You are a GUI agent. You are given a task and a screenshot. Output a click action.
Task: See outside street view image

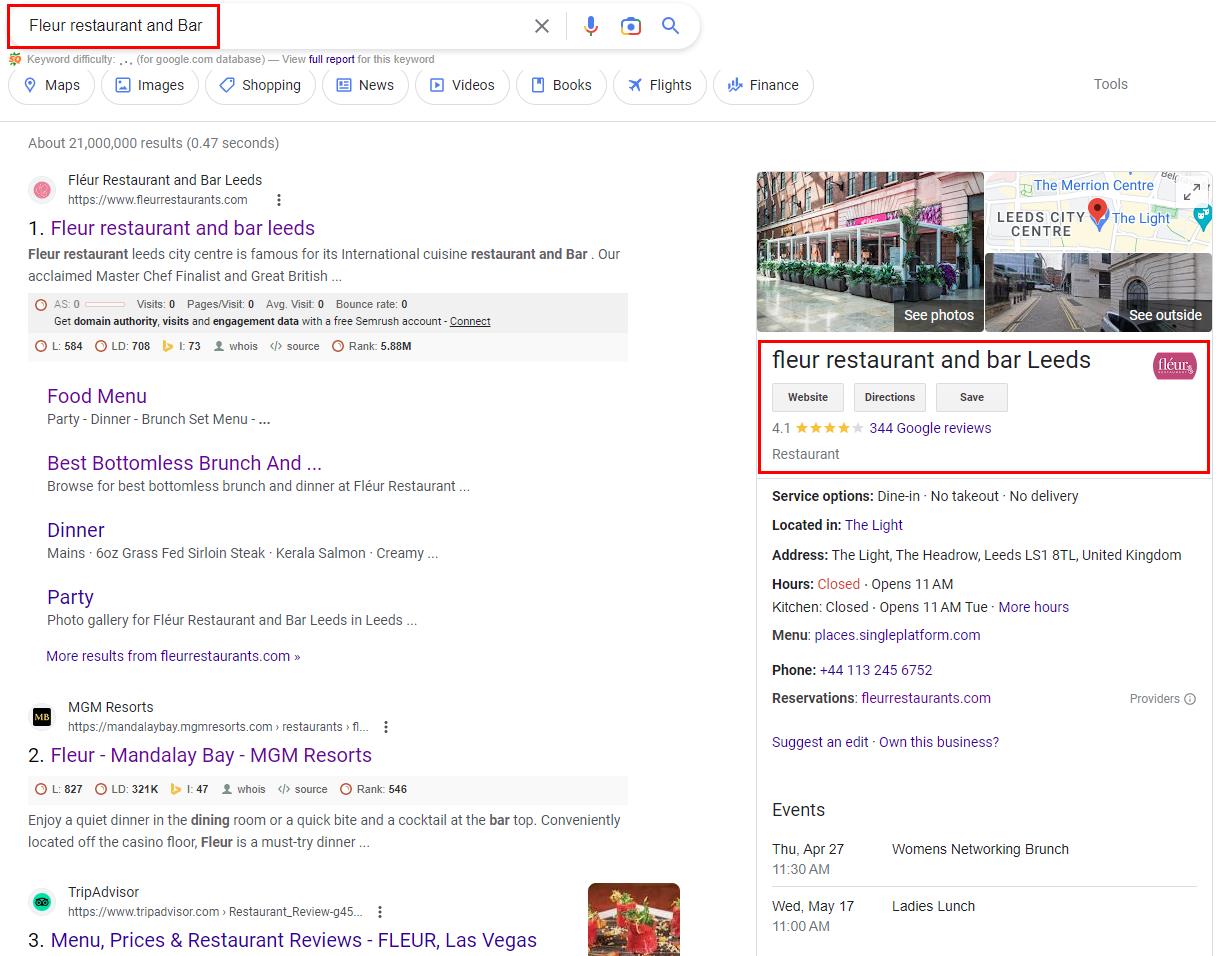pos(1099,292)
